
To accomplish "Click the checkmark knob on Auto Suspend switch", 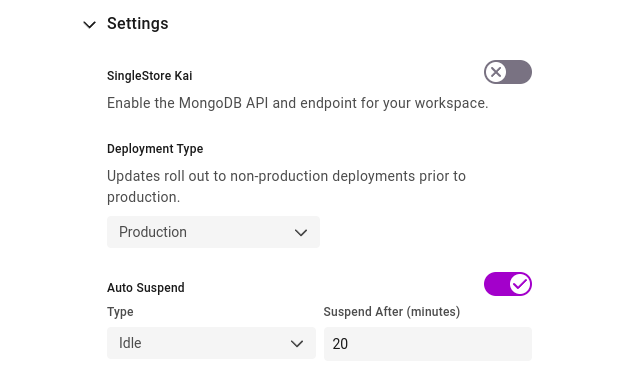I will click(x=520, y=284).
